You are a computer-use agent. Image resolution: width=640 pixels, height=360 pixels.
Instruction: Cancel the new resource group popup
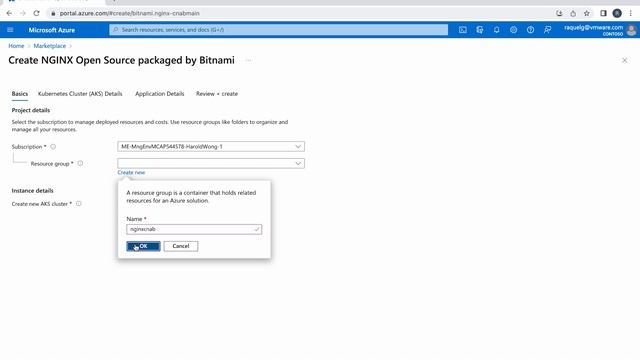click(181, 246)
